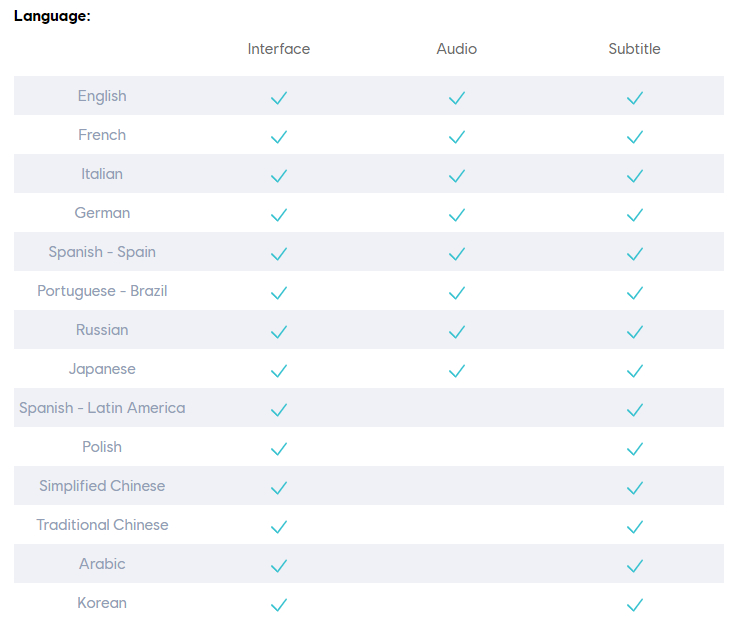Click the Interface column header
The image size is (738, 635).
tap(279, 49)
